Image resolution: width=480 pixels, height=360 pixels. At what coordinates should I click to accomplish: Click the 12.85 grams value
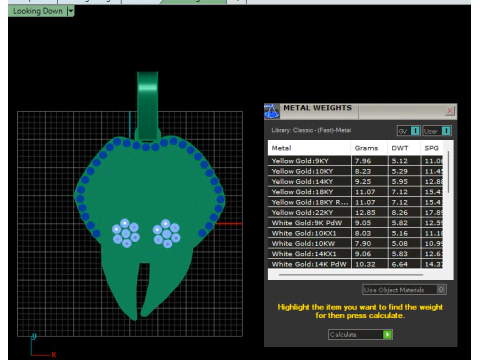coord(365,213)
